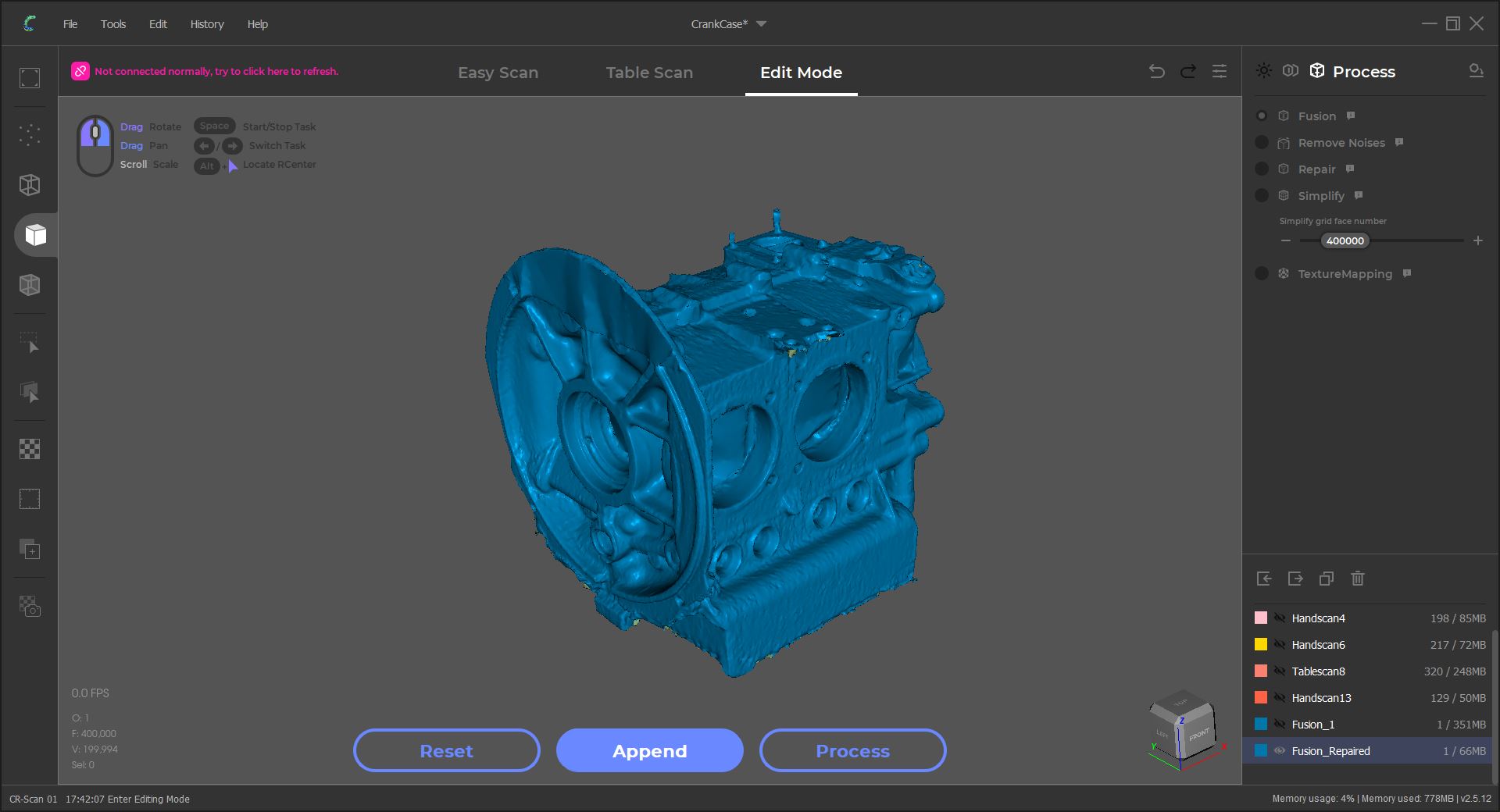
Task: Click the checkerboard pattern icon
Action: pos(30,449)
